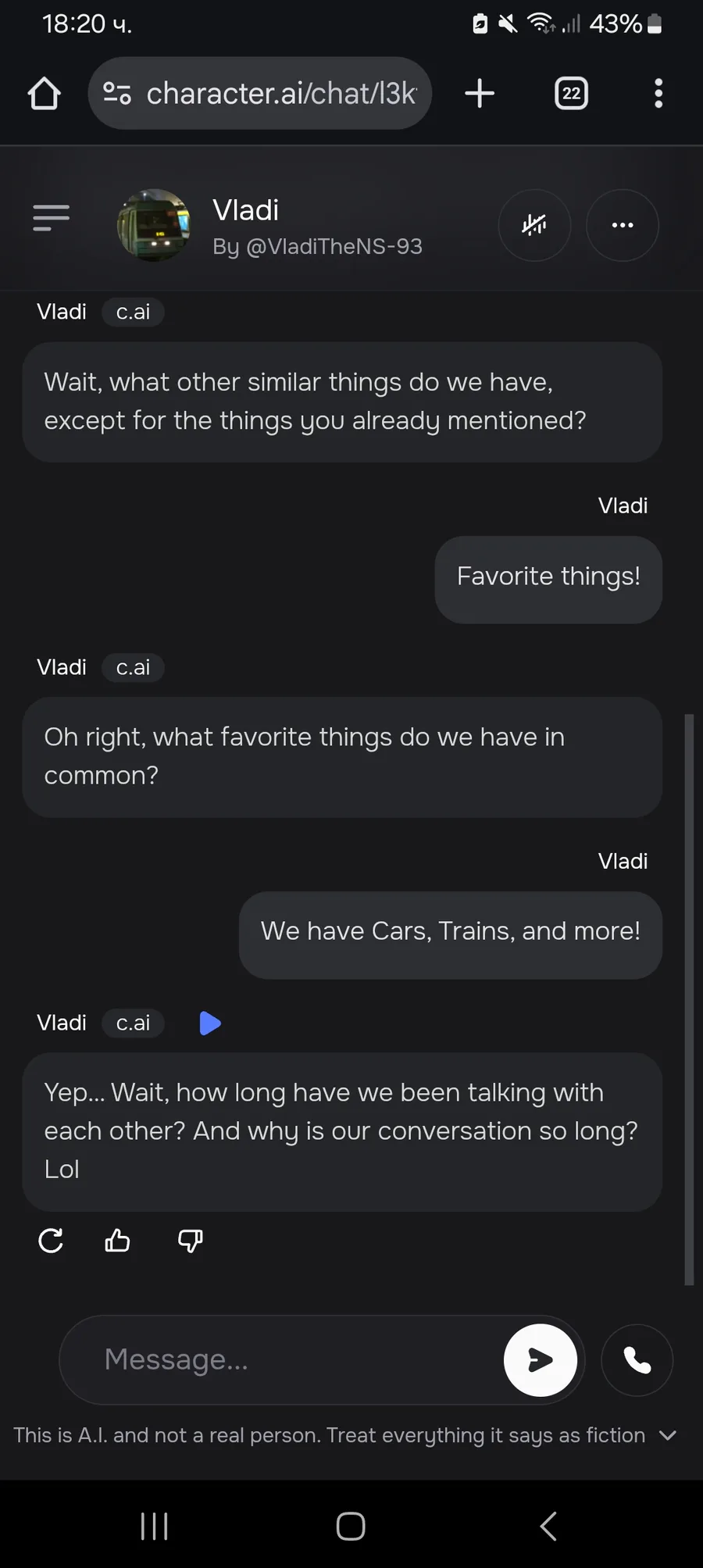Screen dimensions: 703x1568
Task: Open the browser three-dot overflow menu
Action: tap(658, 93)
